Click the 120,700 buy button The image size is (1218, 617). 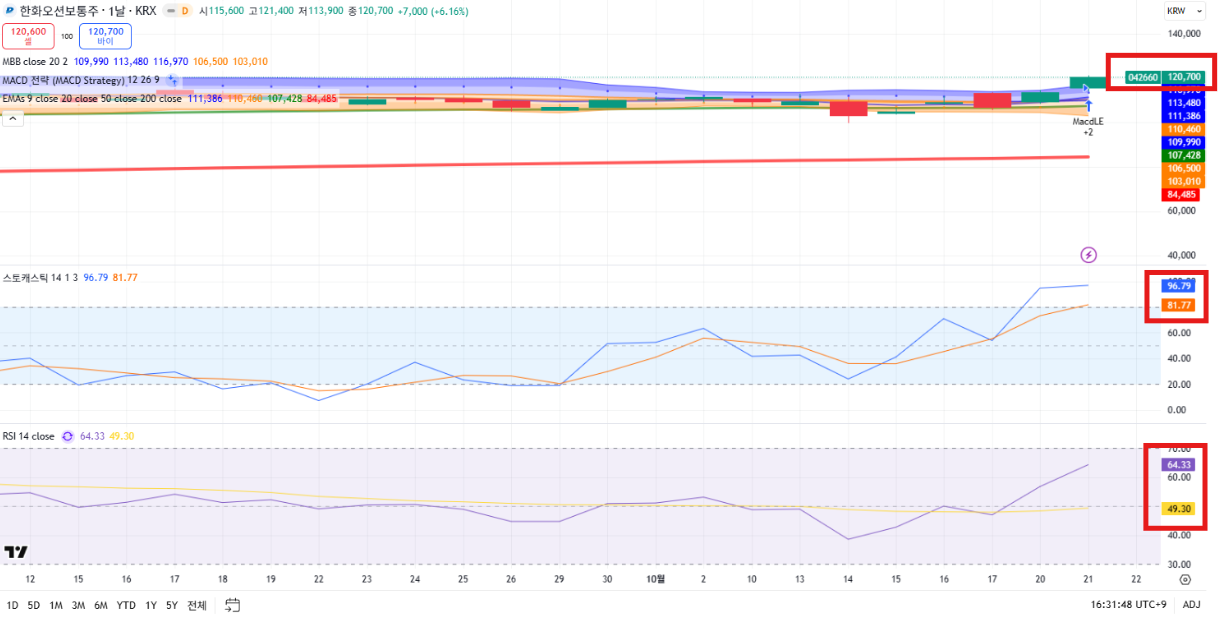tap(106, 36)
